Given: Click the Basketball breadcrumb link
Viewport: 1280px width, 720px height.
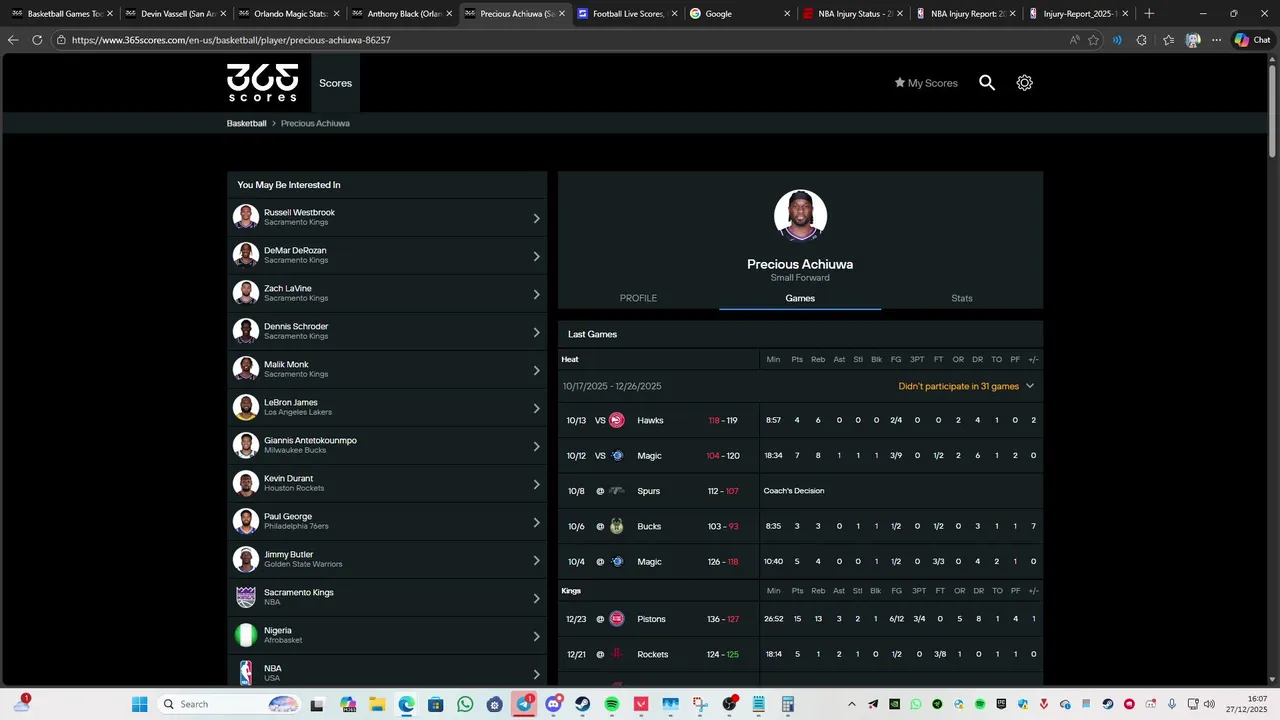Looking at the screenshot, I should coord(247,123).
